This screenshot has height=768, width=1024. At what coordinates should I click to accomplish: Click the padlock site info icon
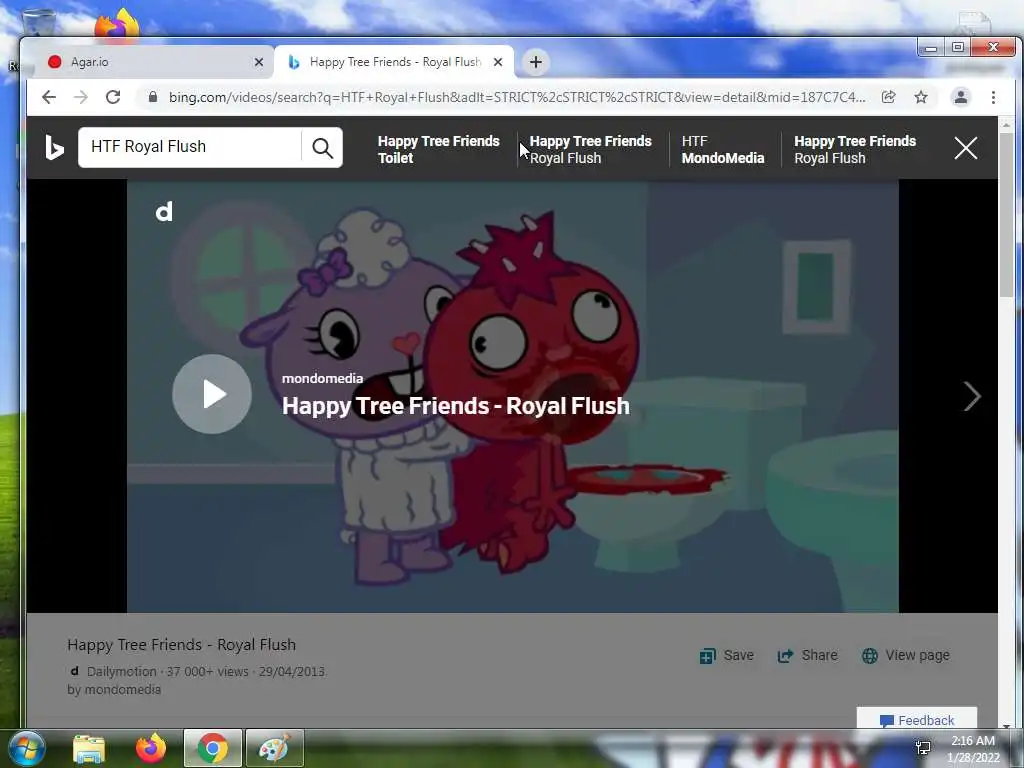pos(153,97)
